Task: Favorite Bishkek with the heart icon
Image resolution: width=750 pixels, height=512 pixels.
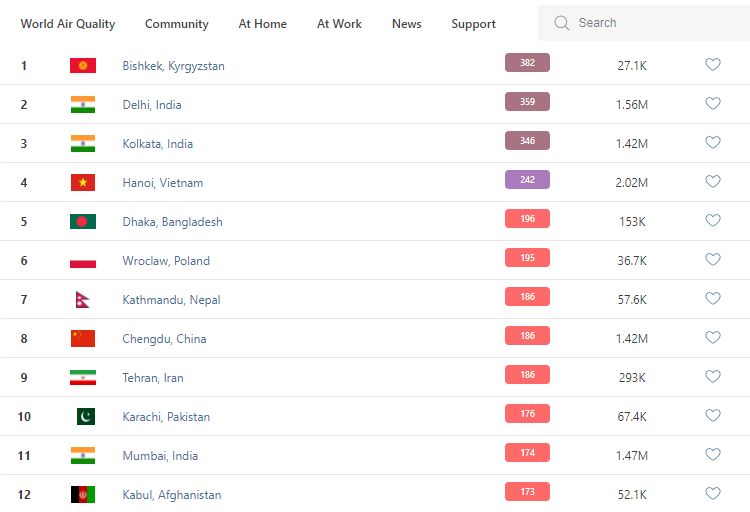Action: (x=713, y=65)
